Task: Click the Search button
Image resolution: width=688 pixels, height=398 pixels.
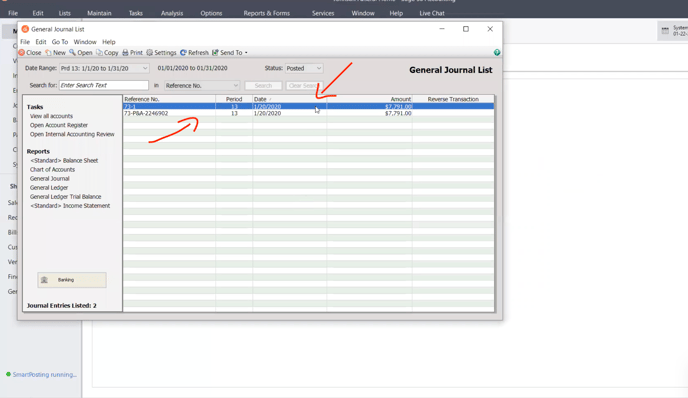Action: [x=263, y=86]
